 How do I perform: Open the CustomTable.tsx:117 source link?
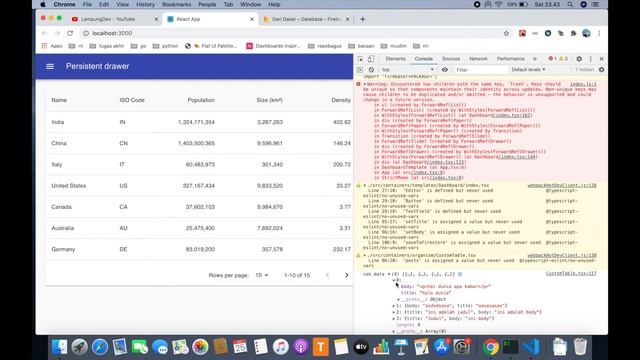click(x=571, y=273)
